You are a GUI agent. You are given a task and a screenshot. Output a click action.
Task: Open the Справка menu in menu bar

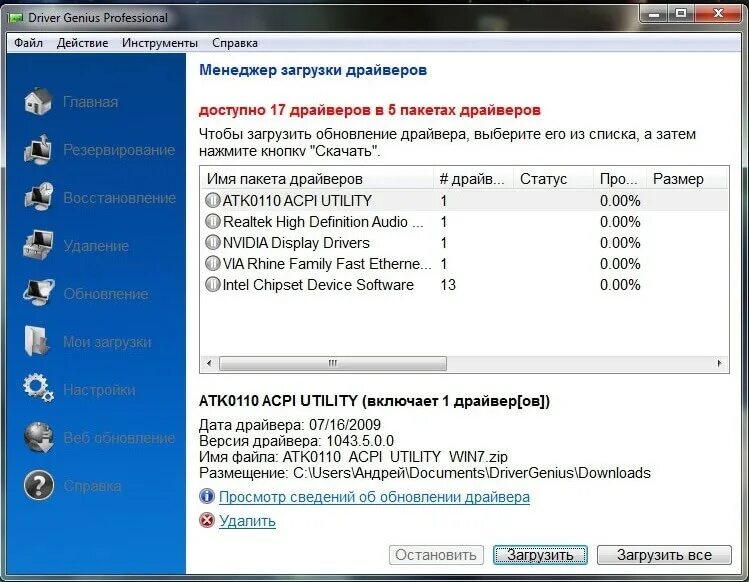pos(235,43)
